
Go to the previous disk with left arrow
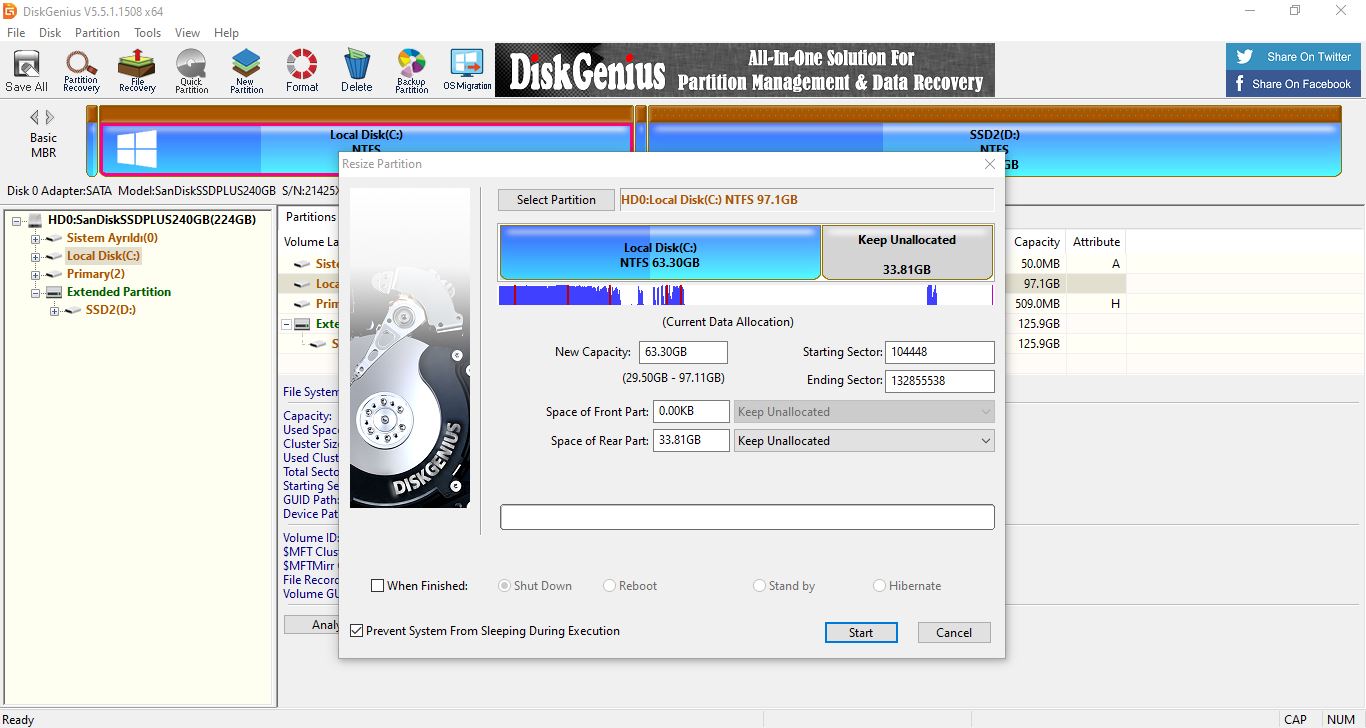click(35, 117)
